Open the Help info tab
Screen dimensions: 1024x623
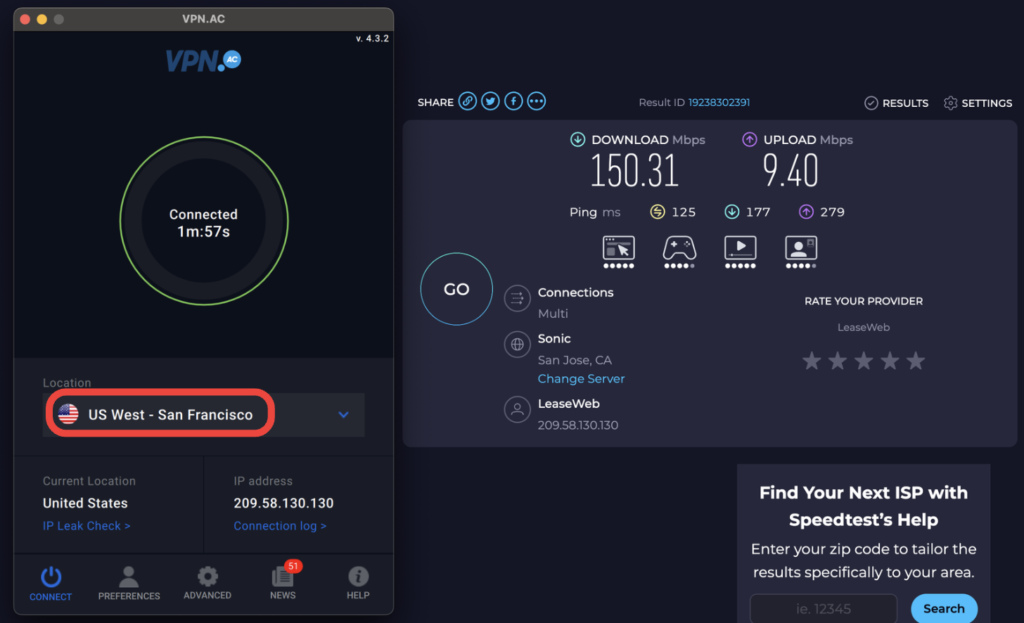358,583
